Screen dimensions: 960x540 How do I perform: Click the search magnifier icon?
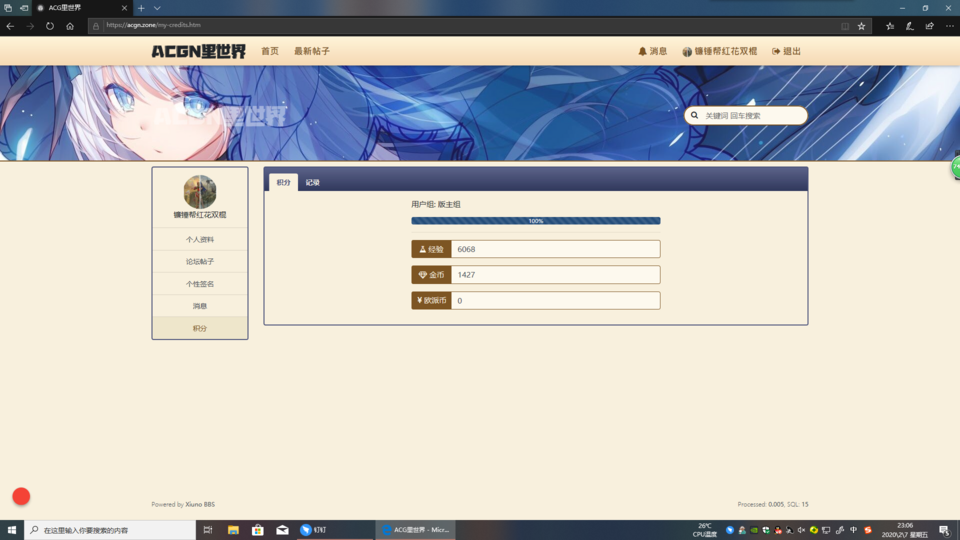pyautogui.click(x=694, y=115)
